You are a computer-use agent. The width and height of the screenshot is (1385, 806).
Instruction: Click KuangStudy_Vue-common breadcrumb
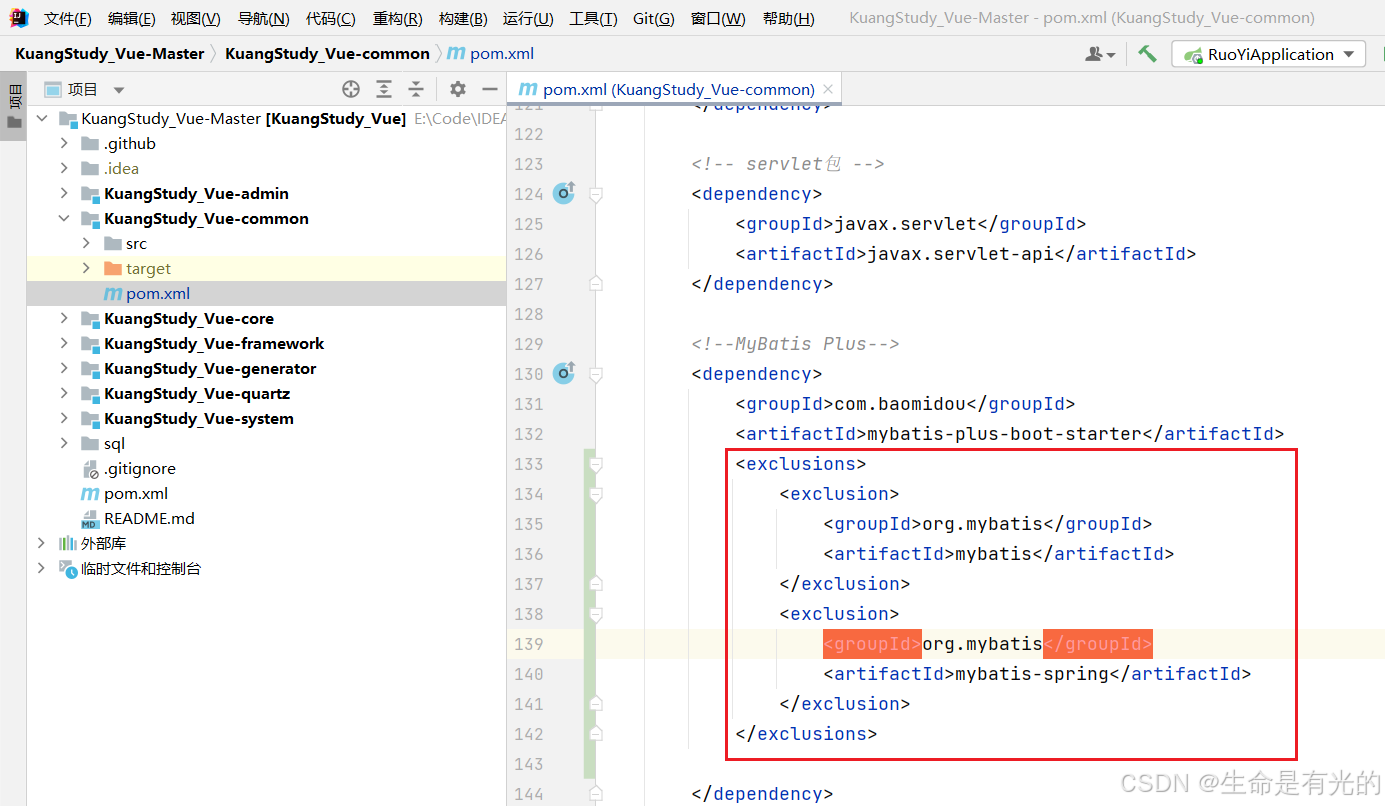327,54
